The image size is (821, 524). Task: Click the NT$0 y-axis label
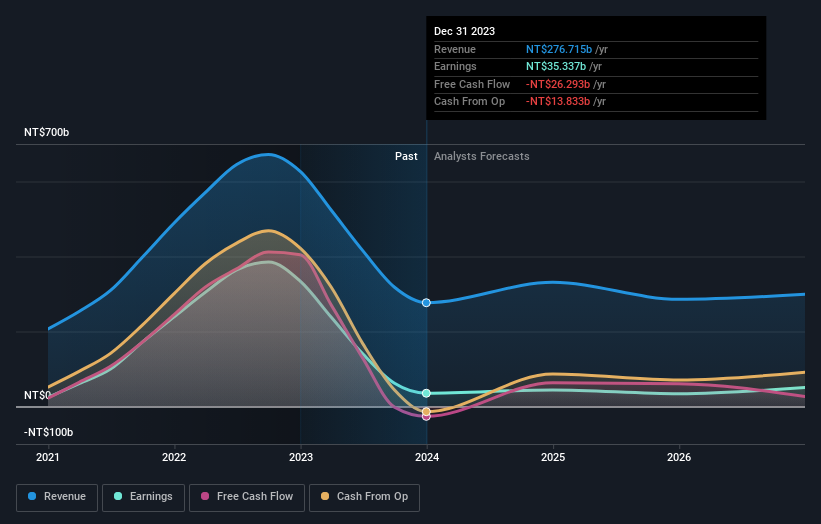37,395
